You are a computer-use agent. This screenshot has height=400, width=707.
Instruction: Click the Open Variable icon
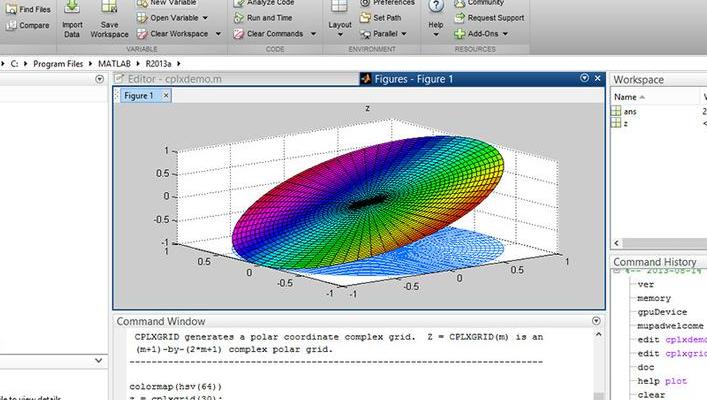(142, 18)
